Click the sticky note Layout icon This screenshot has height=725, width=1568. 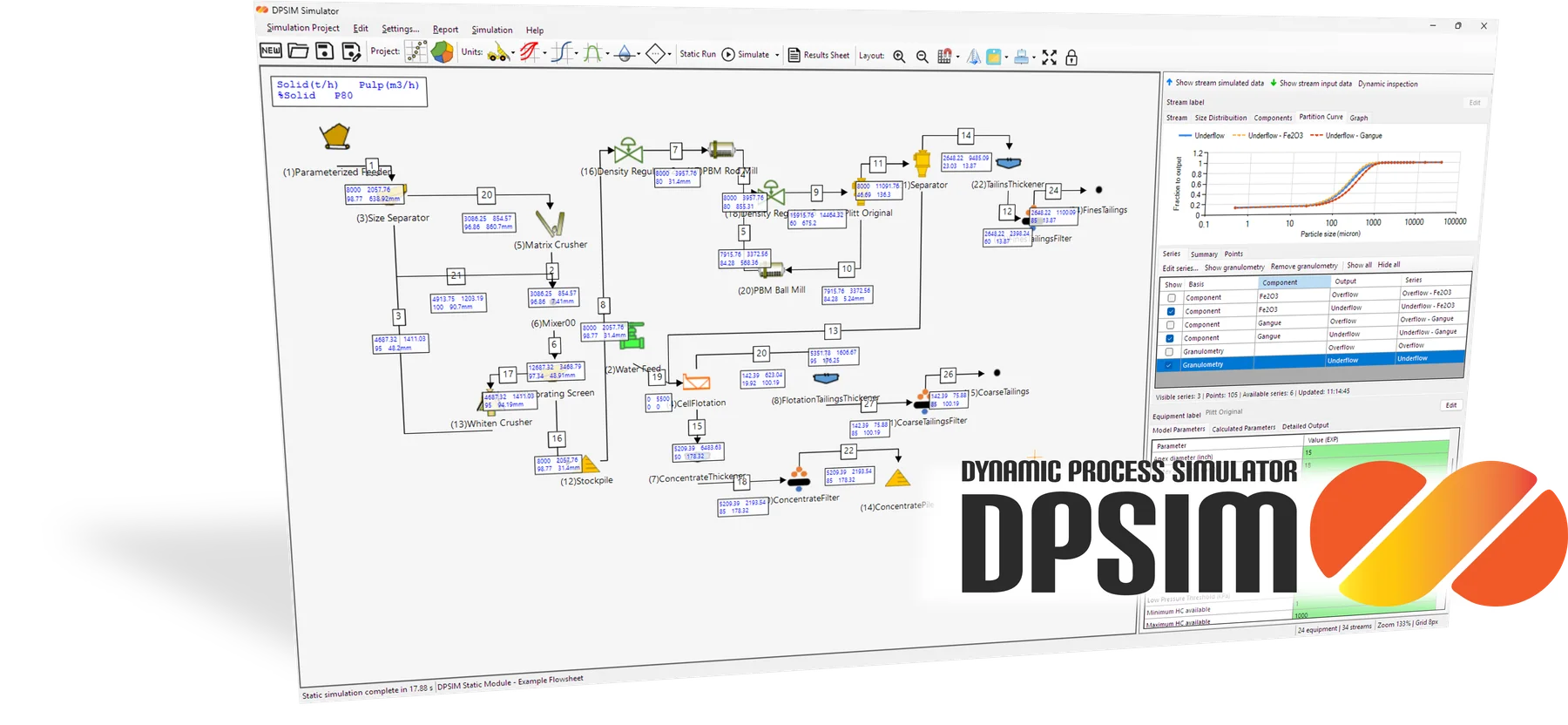[x=993, y=57]
